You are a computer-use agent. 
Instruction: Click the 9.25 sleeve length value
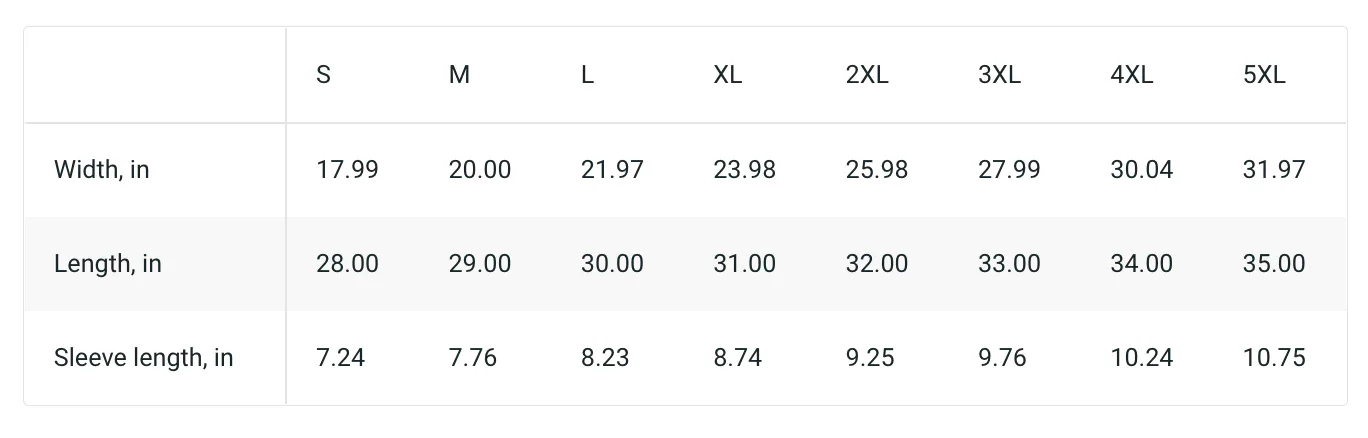tap(870, 358)
